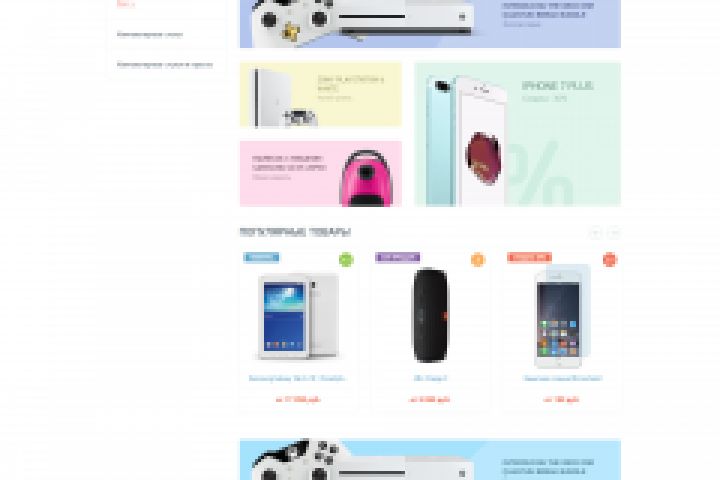Open the red highlighted sidebar category link

pos(125,4)
